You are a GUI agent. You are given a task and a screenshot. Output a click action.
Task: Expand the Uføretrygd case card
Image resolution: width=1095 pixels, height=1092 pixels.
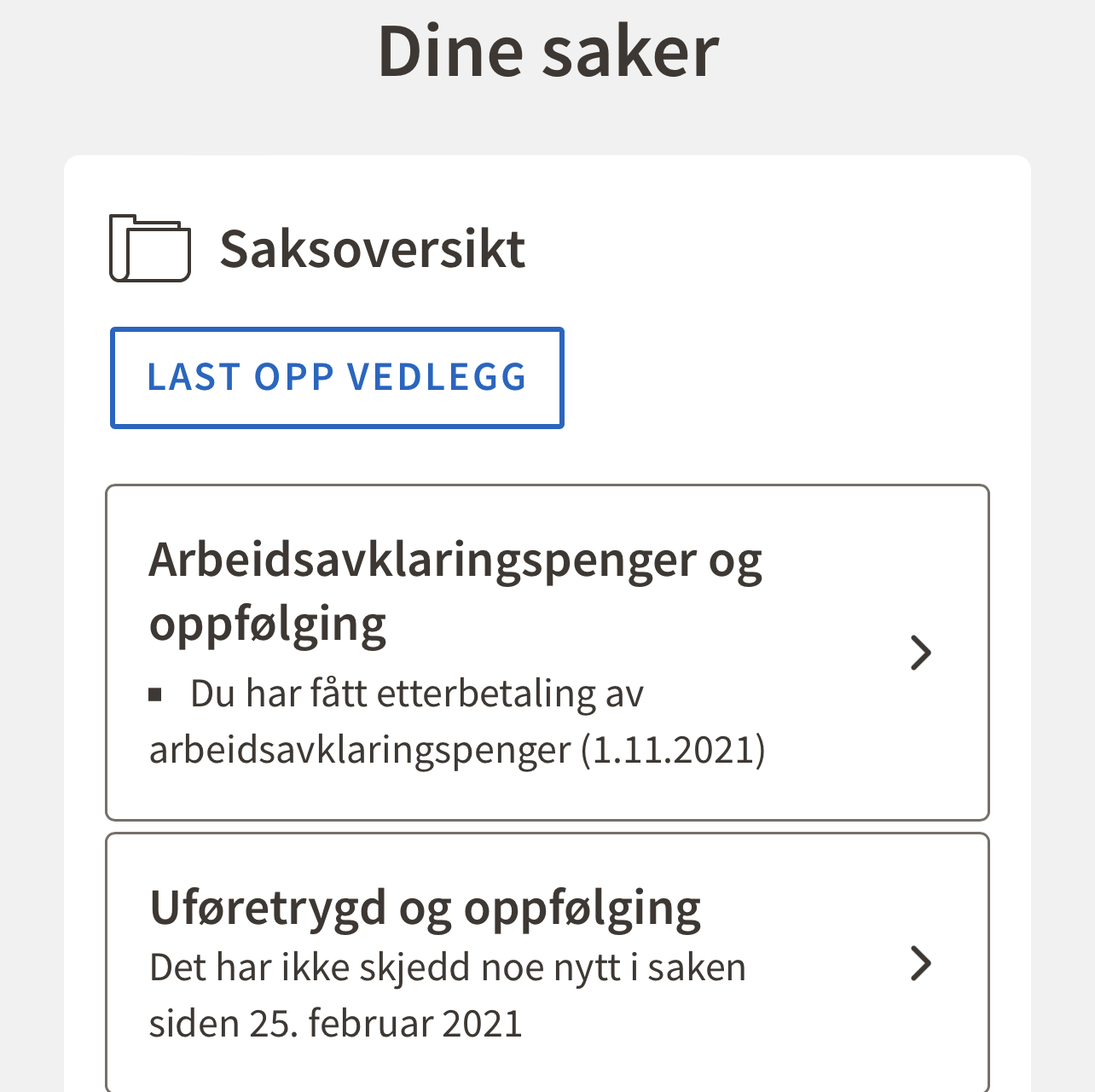coord(547,962)
